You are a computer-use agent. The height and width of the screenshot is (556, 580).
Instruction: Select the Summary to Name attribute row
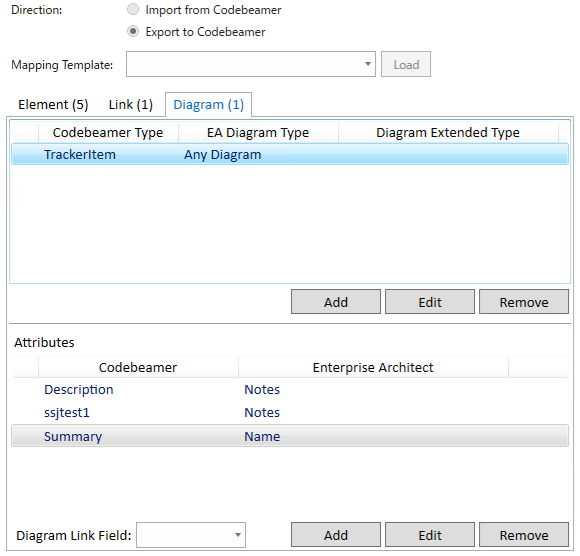coord(290,436)
